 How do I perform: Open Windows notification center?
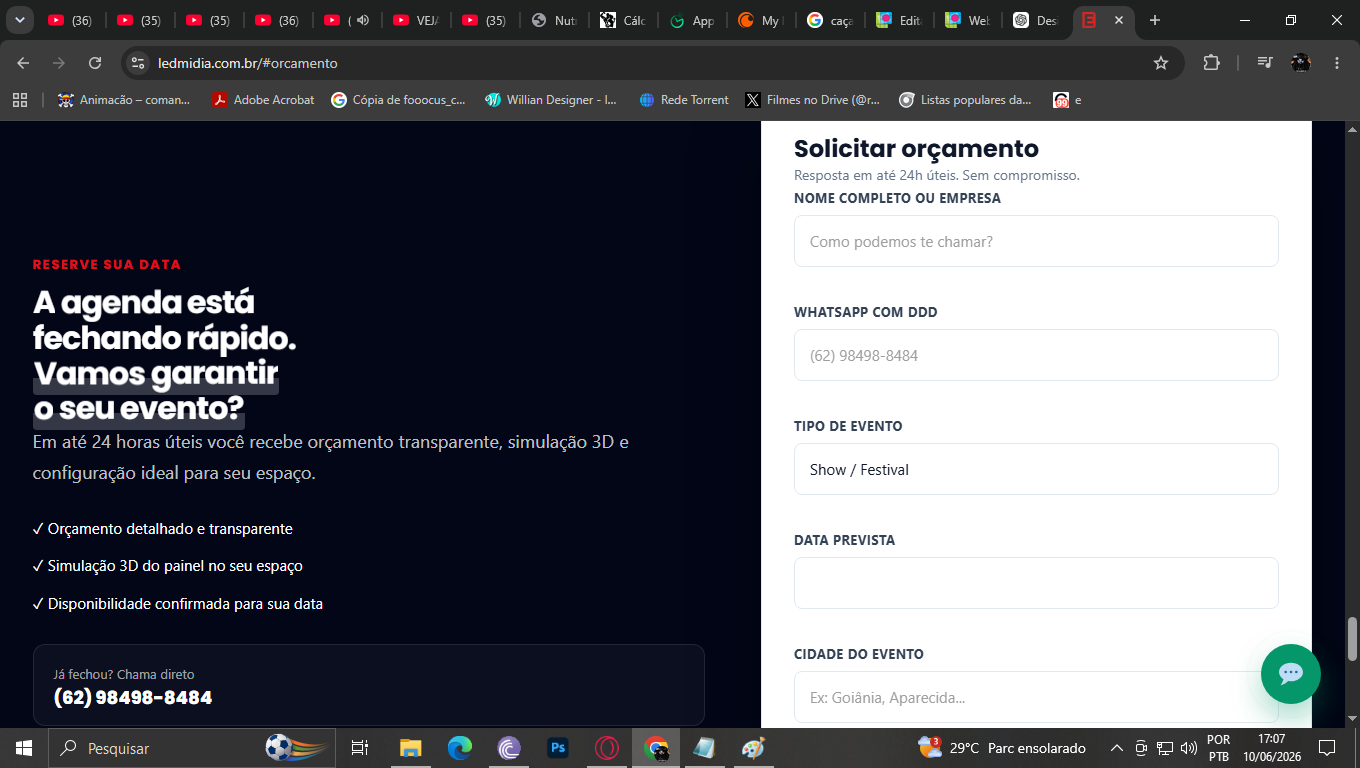click(1327, 748)
